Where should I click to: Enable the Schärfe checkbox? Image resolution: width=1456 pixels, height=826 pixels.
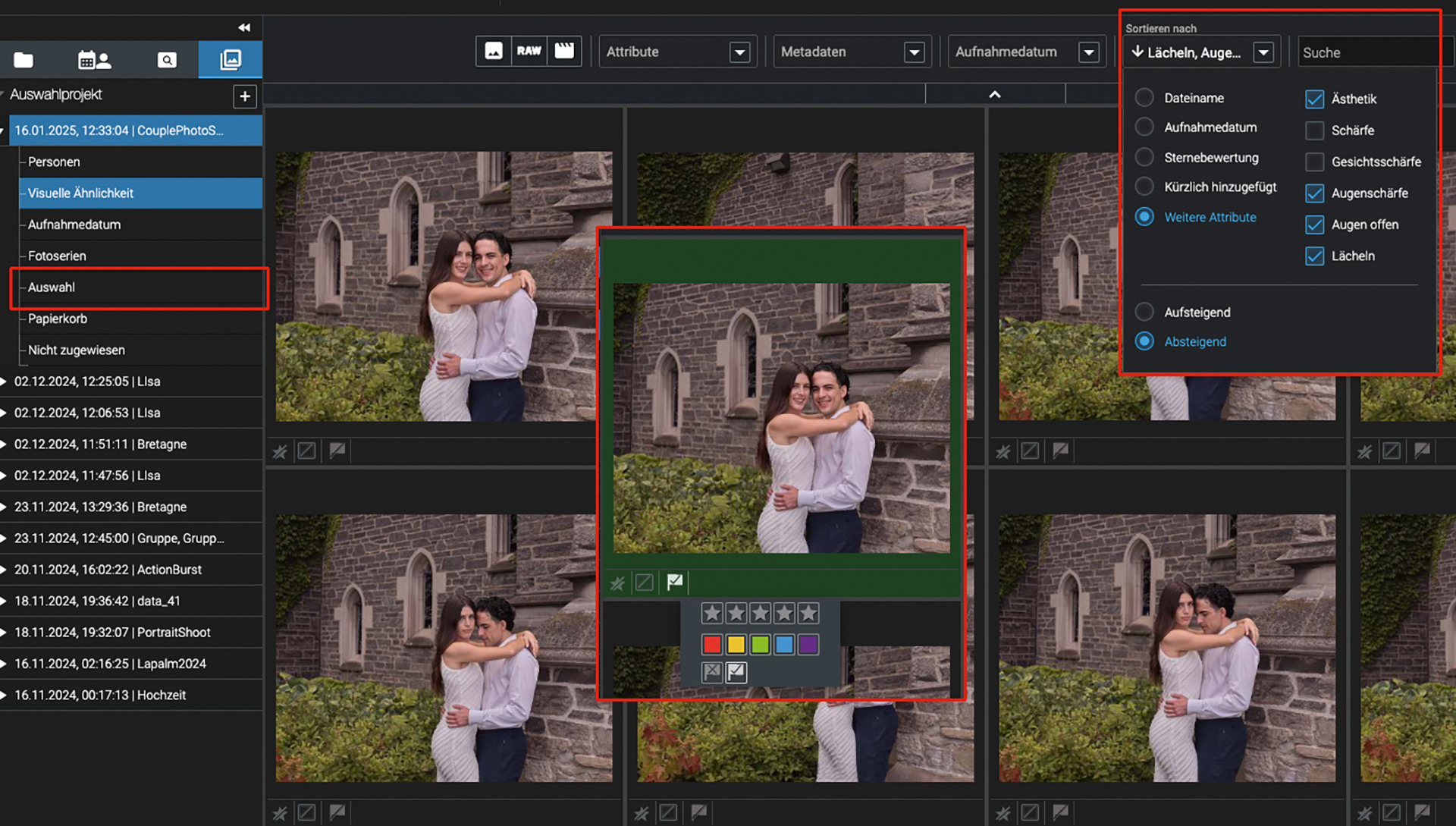pos(1314,130)
